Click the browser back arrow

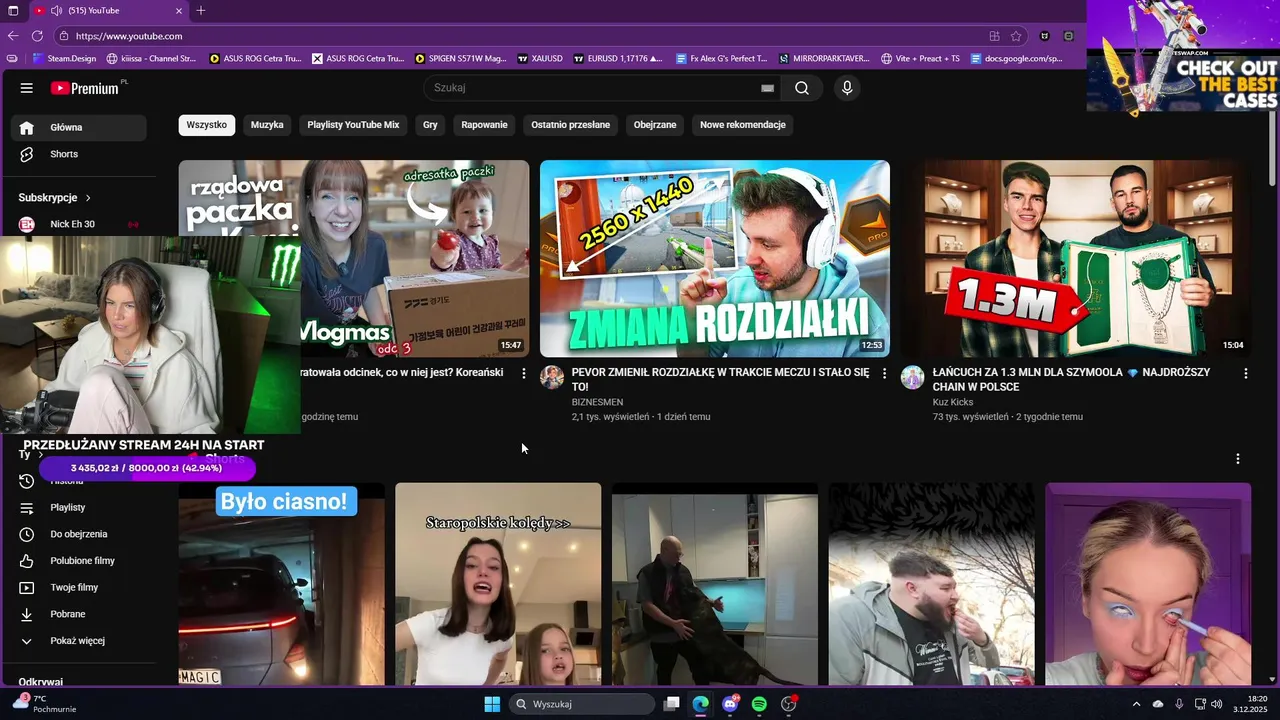(x=13, y=36)
